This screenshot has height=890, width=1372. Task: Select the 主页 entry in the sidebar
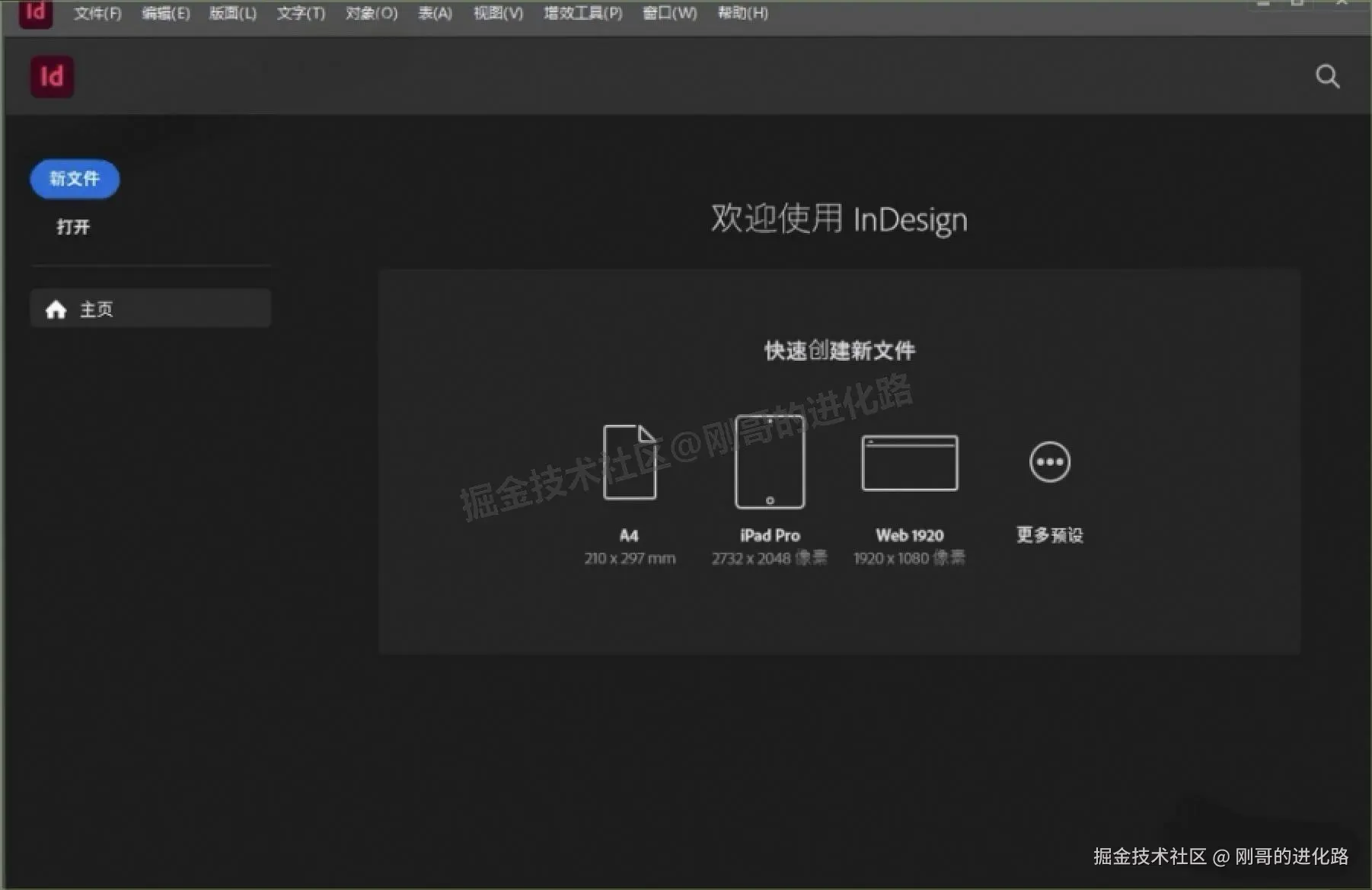coord(97,308)
